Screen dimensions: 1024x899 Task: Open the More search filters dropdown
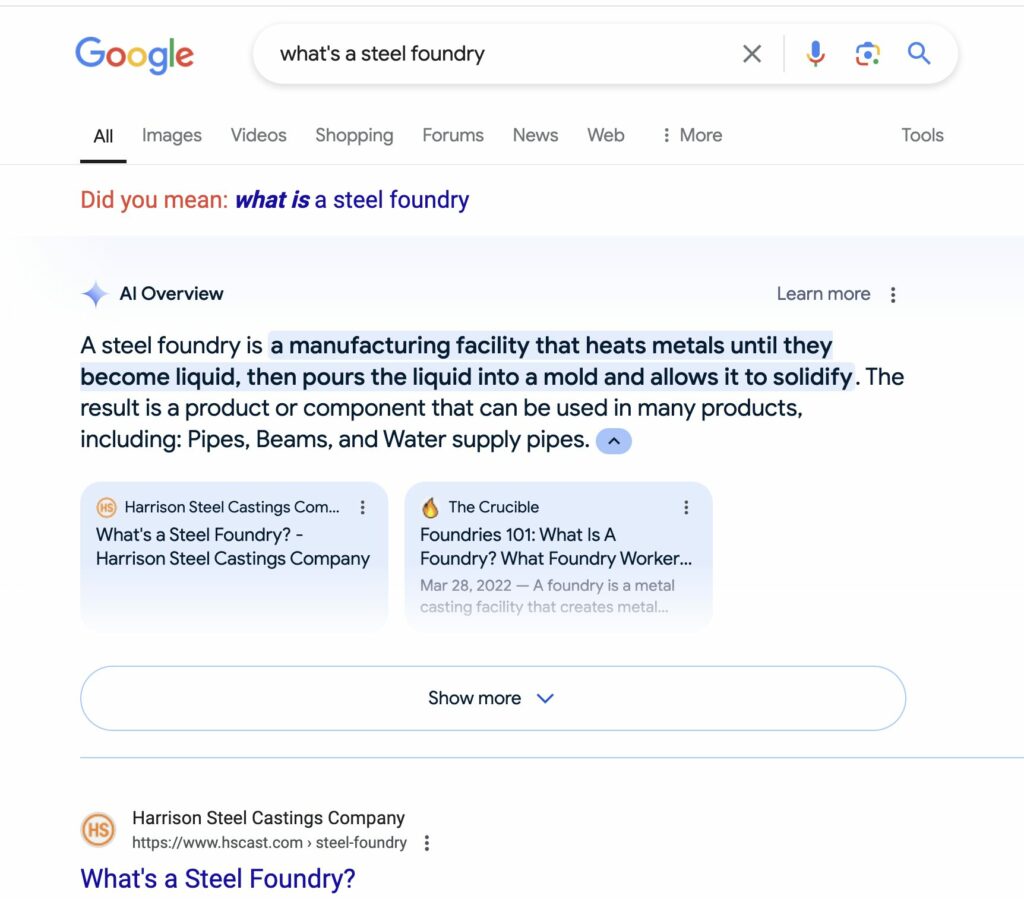(691, 135)
